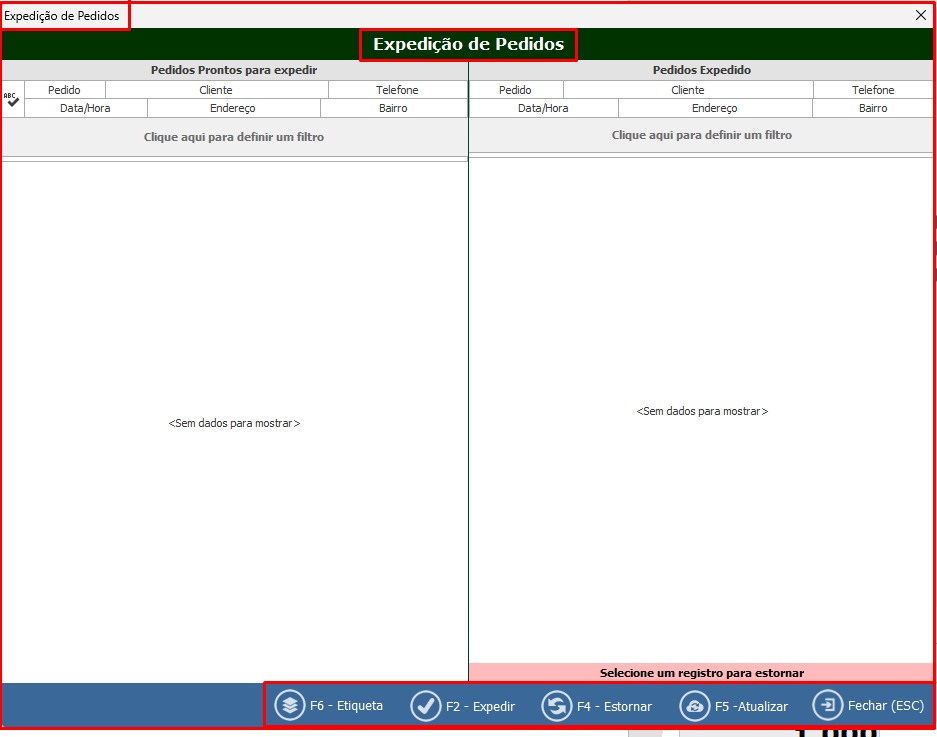937x737 pixels.
Task: Click the F2 Expedir checkmark icon
Action: [x=426, y=706]
